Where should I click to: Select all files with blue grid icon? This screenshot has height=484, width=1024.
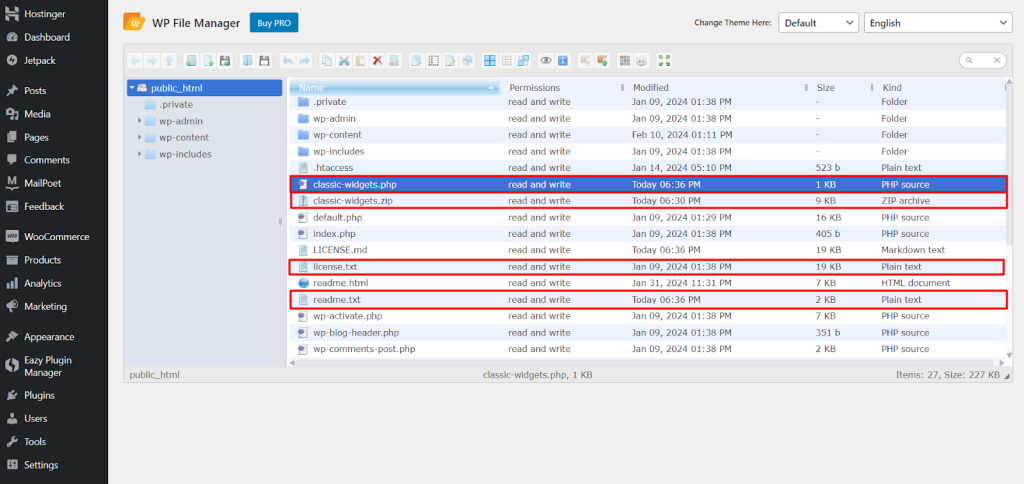(x=489, y=61)
